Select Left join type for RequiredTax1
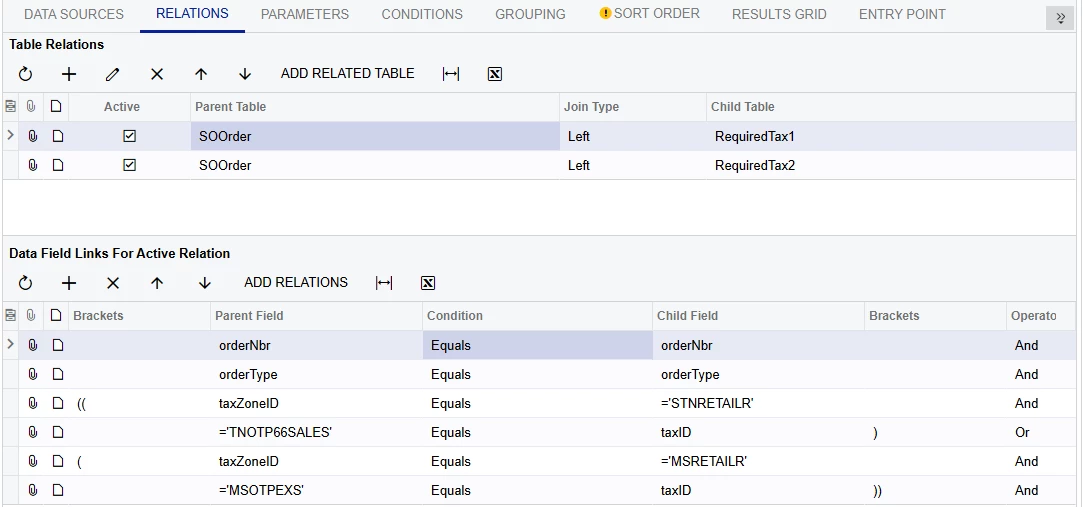 click(633, 136)
